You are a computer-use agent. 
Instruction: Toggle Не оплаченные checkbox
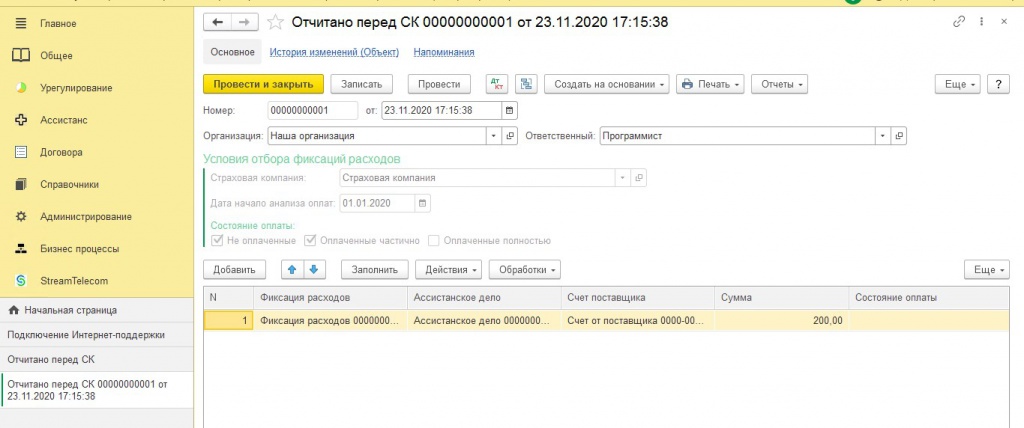[x=219, y=240]
